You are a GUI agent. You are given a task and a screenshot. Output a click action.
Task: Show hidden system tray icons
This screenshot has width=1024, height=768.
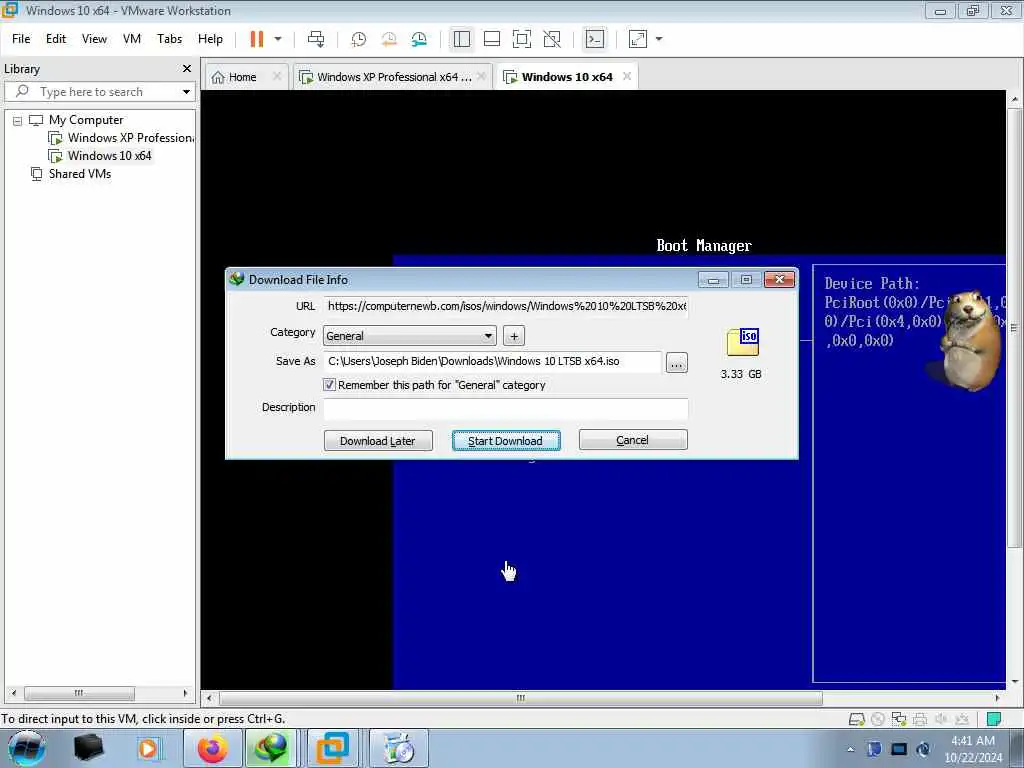click(850, 749)
